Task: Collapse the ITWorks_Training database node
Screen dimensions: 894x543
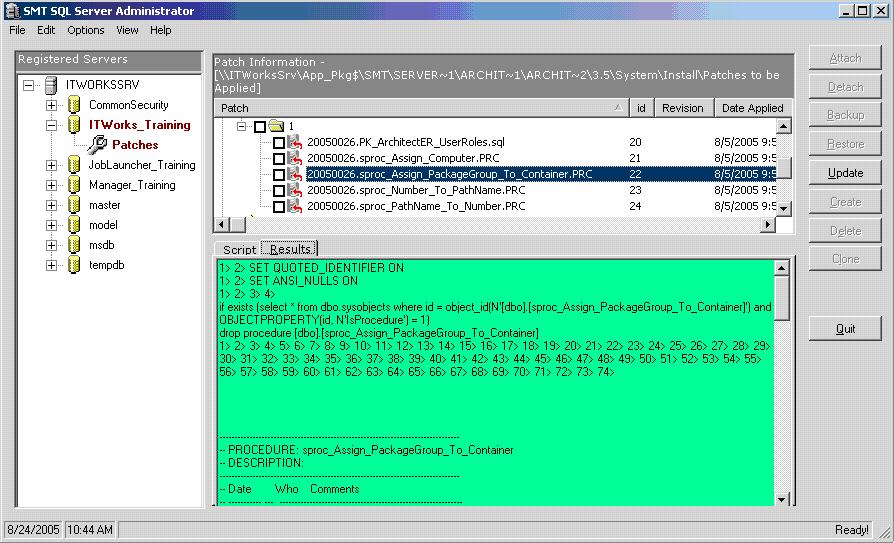Action: click(51, 125)
